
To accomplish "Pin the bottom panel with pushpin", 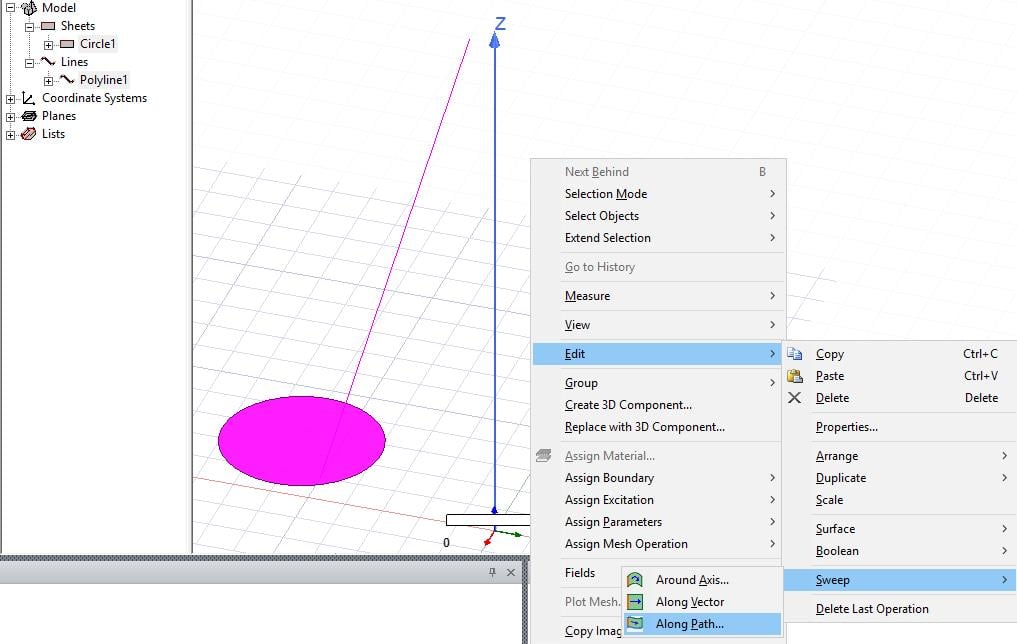I will 492,572.
